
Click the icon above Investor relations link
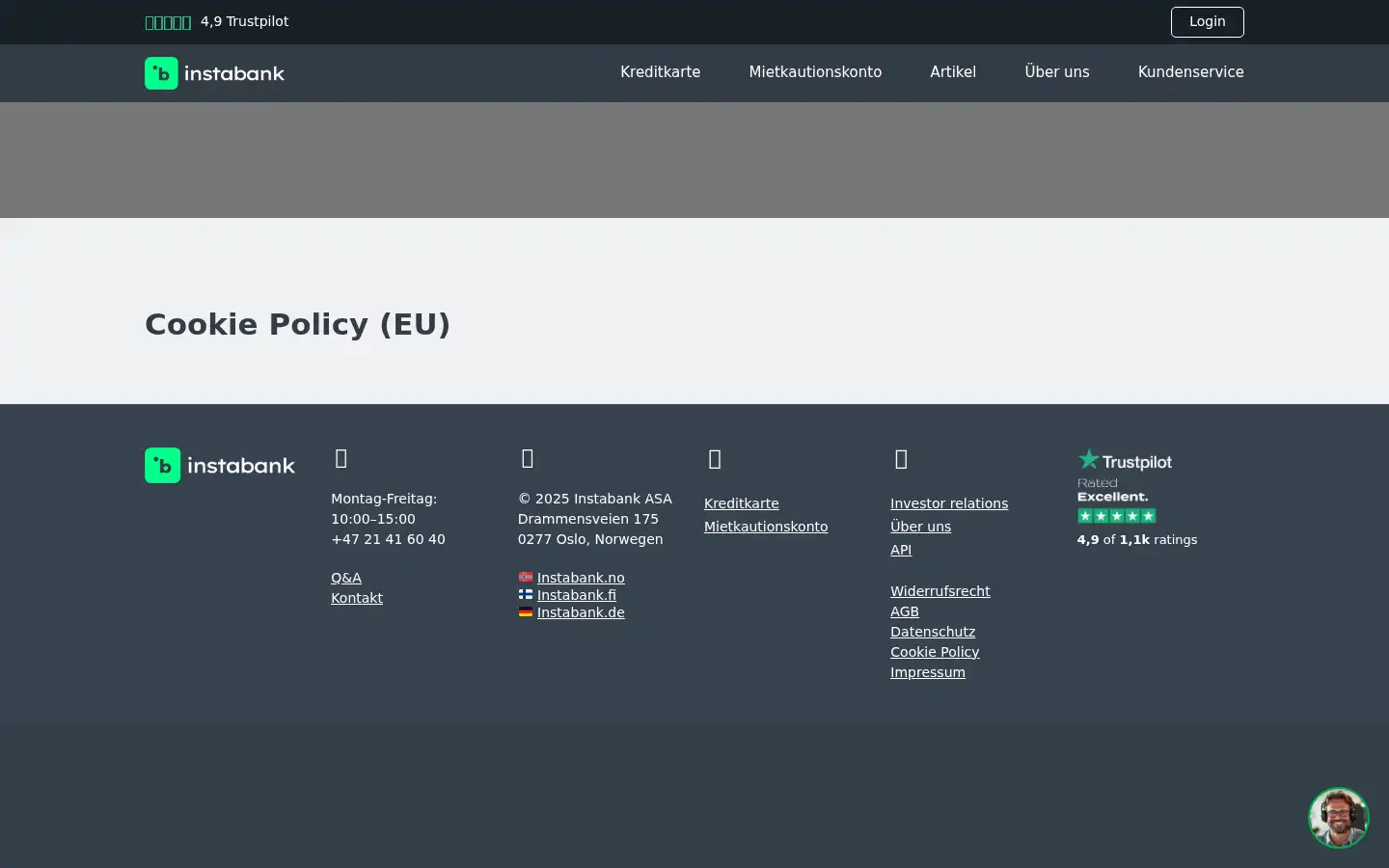click(901, 459)
